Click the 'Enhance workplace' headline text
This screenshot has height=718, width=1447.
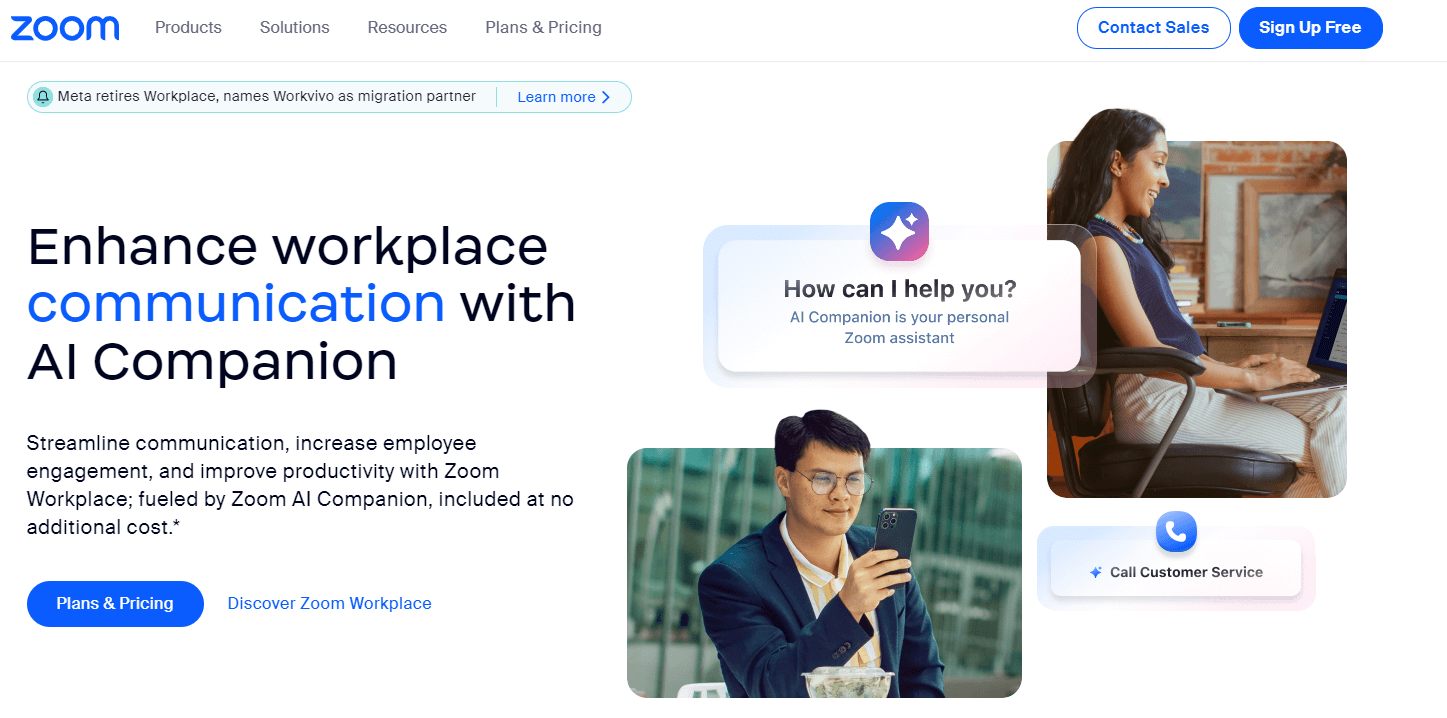(288, 246)
